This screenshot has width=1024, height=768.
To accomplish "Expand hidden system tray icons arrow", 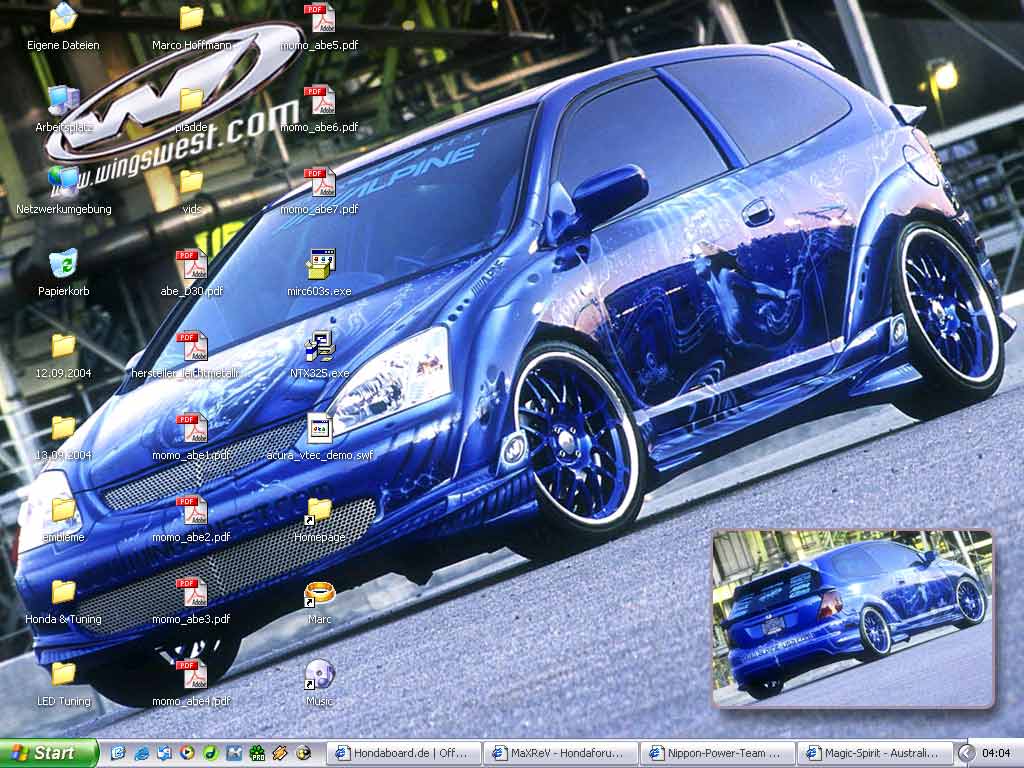I will (966, 753).
